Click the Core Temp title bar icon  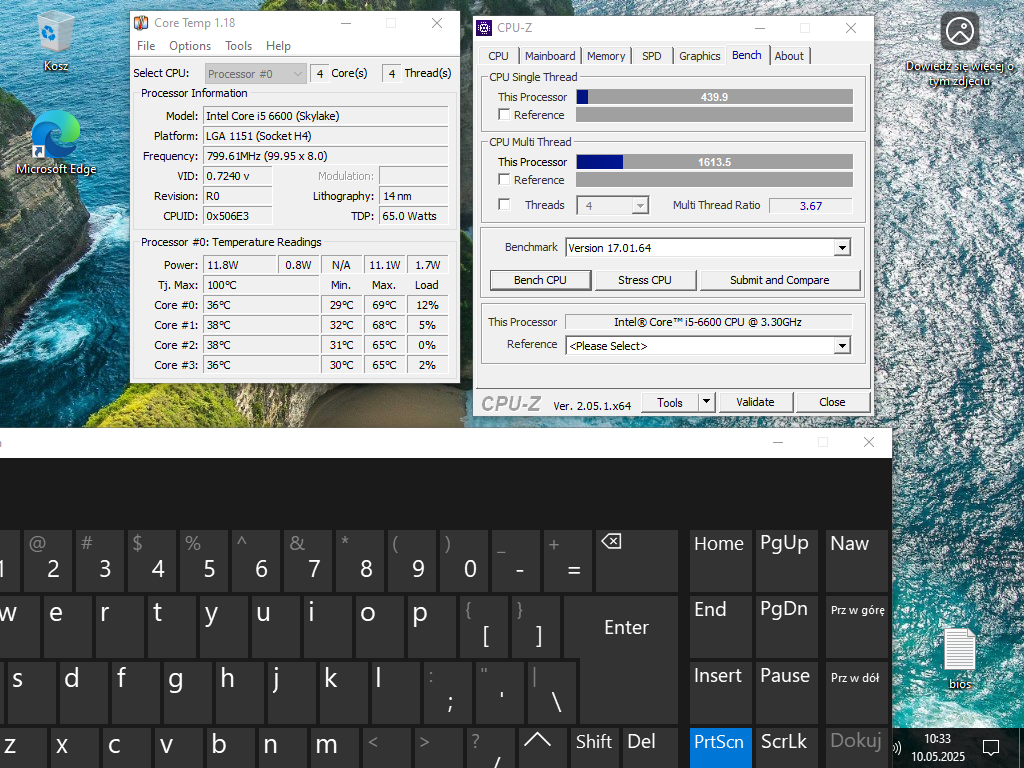click(142, 23)
